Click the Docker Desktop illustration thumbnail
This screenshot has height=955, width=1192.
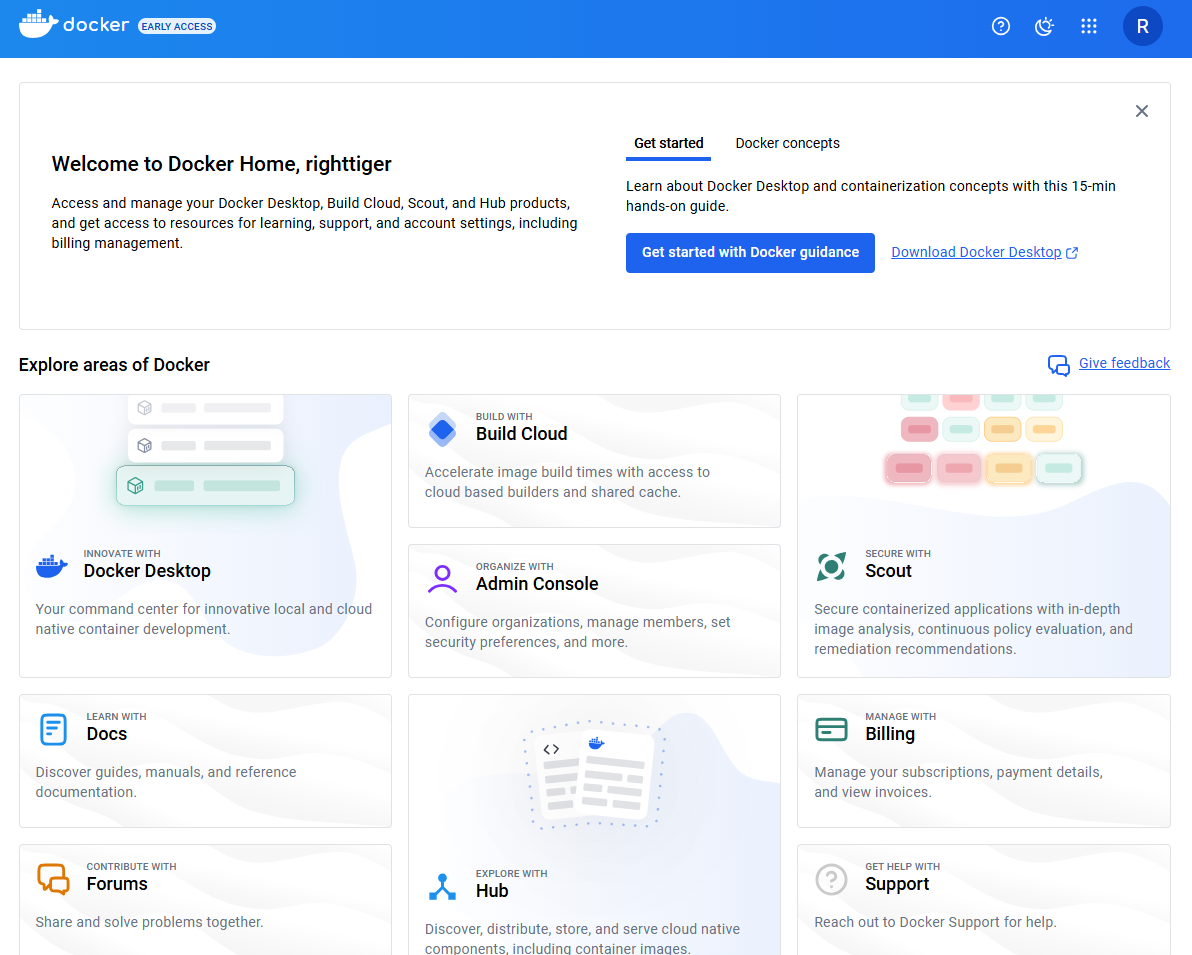pyautogui.click(x=205, y=451)
